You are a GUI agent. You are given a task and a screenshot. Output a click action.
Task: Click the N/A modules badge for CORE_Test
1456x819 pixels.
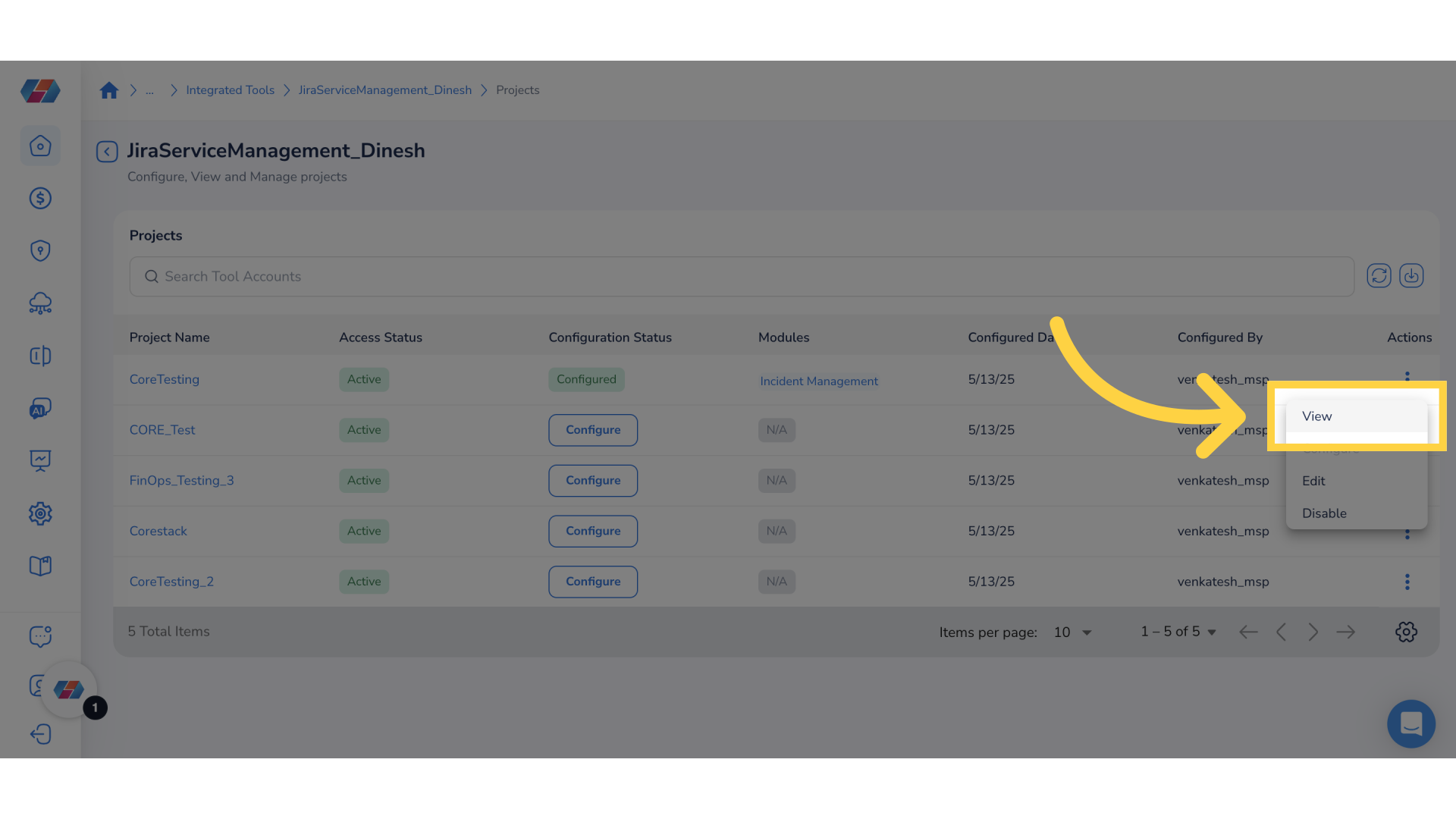[x=777, y=430]
